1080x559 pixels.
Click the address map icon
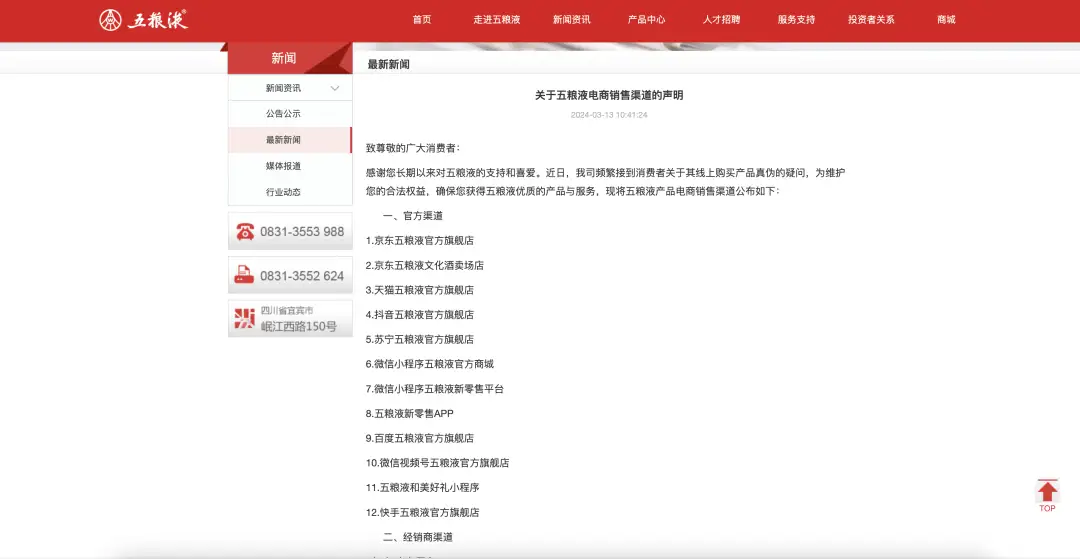245,318
